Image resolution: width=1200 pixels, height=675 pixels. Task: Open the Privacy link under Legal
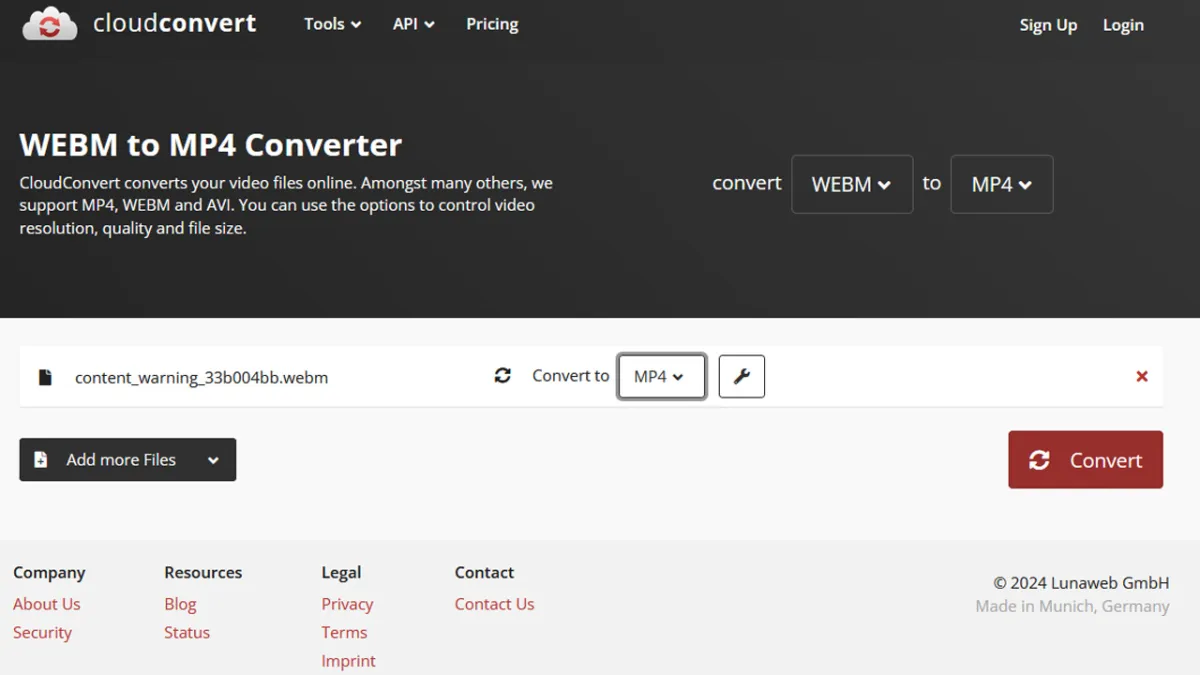[347, 604]
